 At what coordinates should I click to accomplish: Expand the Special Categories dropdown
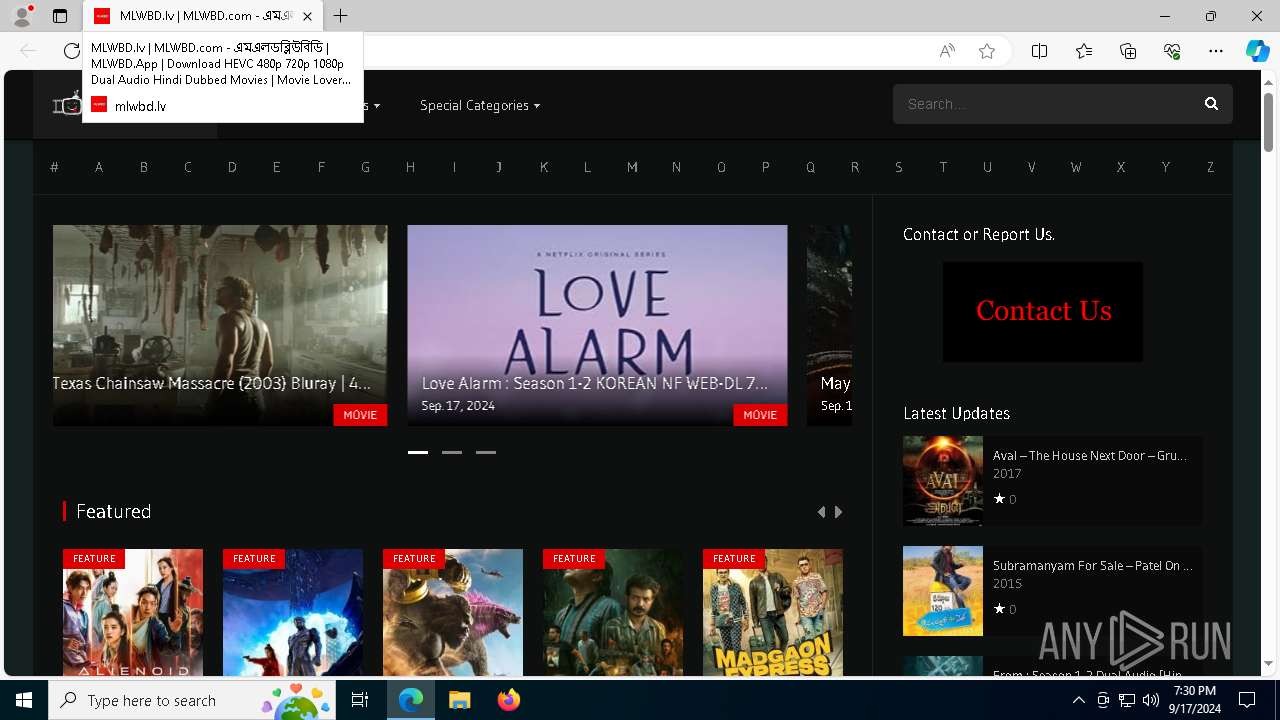point(480,105)
